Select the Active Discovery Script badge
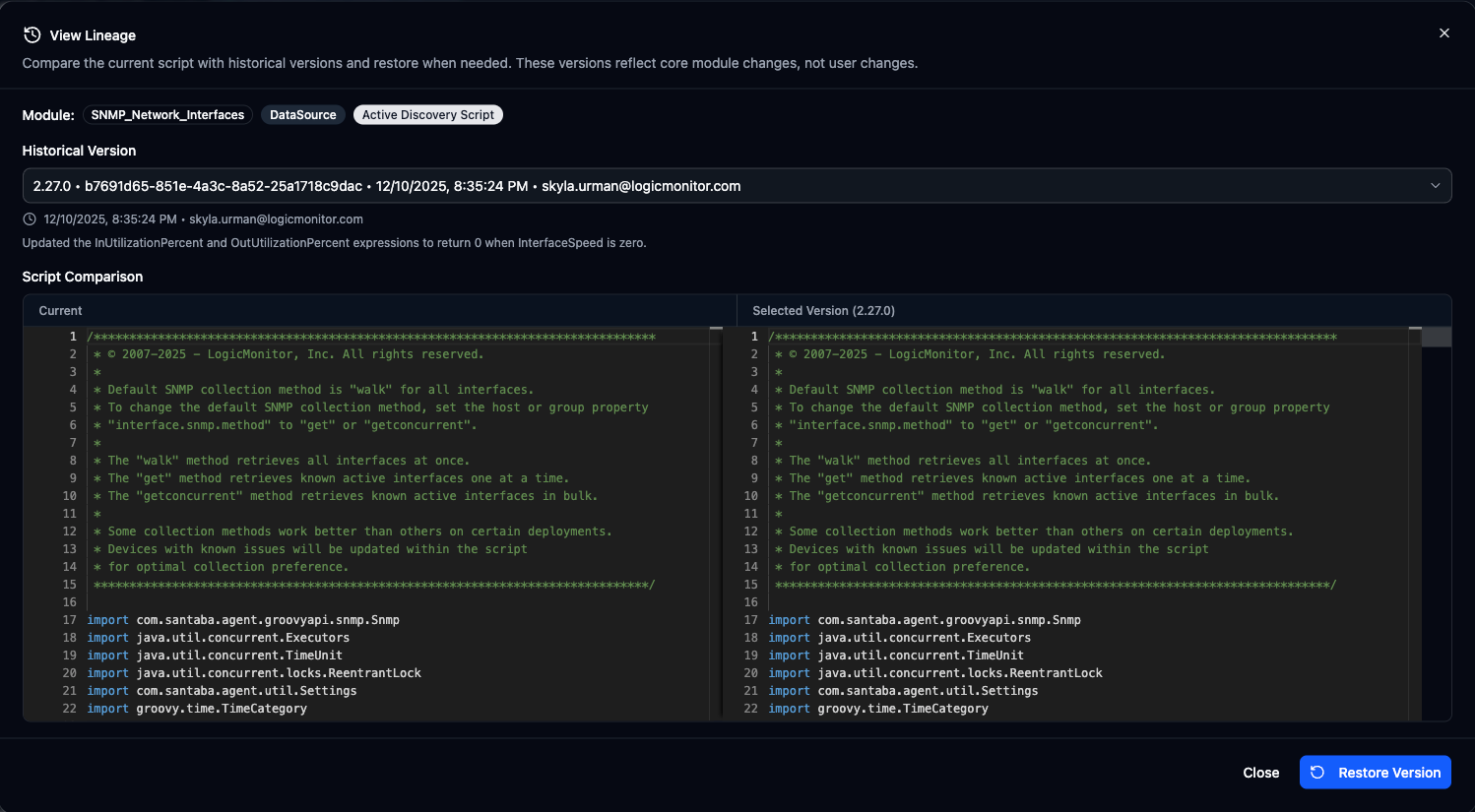The width and height of the screenshot is (1475, 812). tap(427, 114)
